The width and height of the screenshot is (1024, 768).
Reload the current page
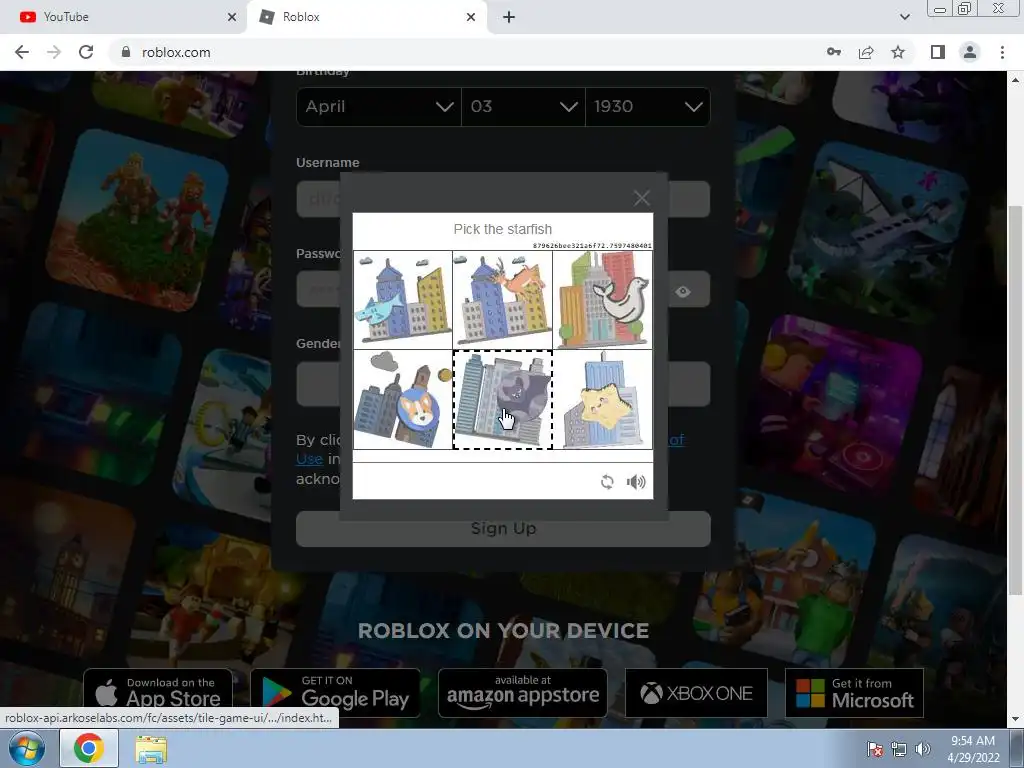(86, 52)
